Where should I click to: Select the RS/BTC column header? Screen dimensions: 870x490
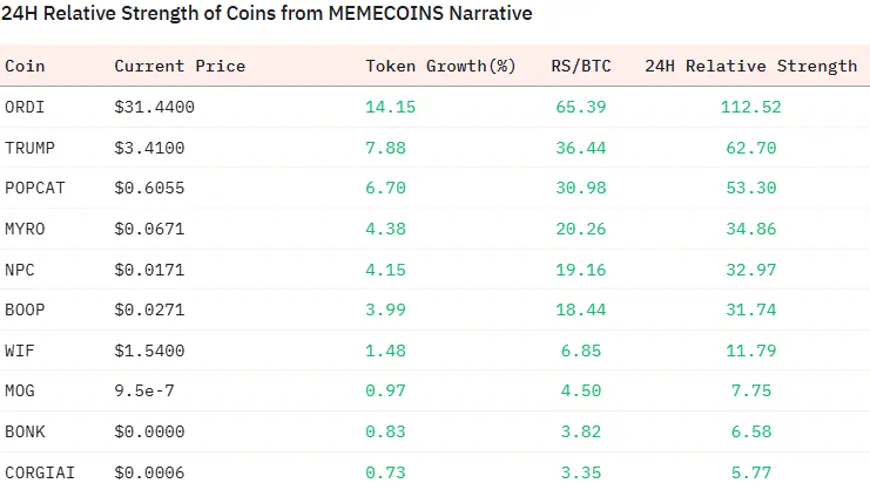[581, 66]
